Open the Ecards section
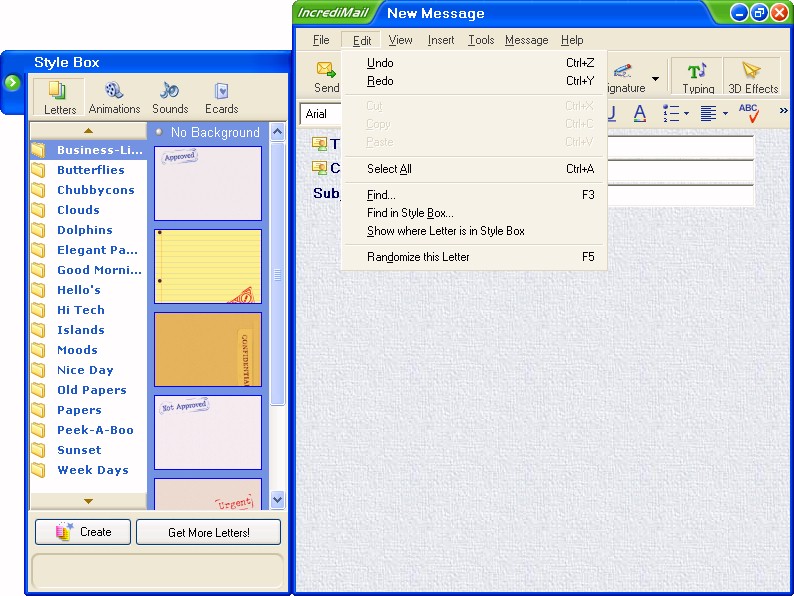The width and height of the screenshot is (794, 596). click(x=221, y=97)
